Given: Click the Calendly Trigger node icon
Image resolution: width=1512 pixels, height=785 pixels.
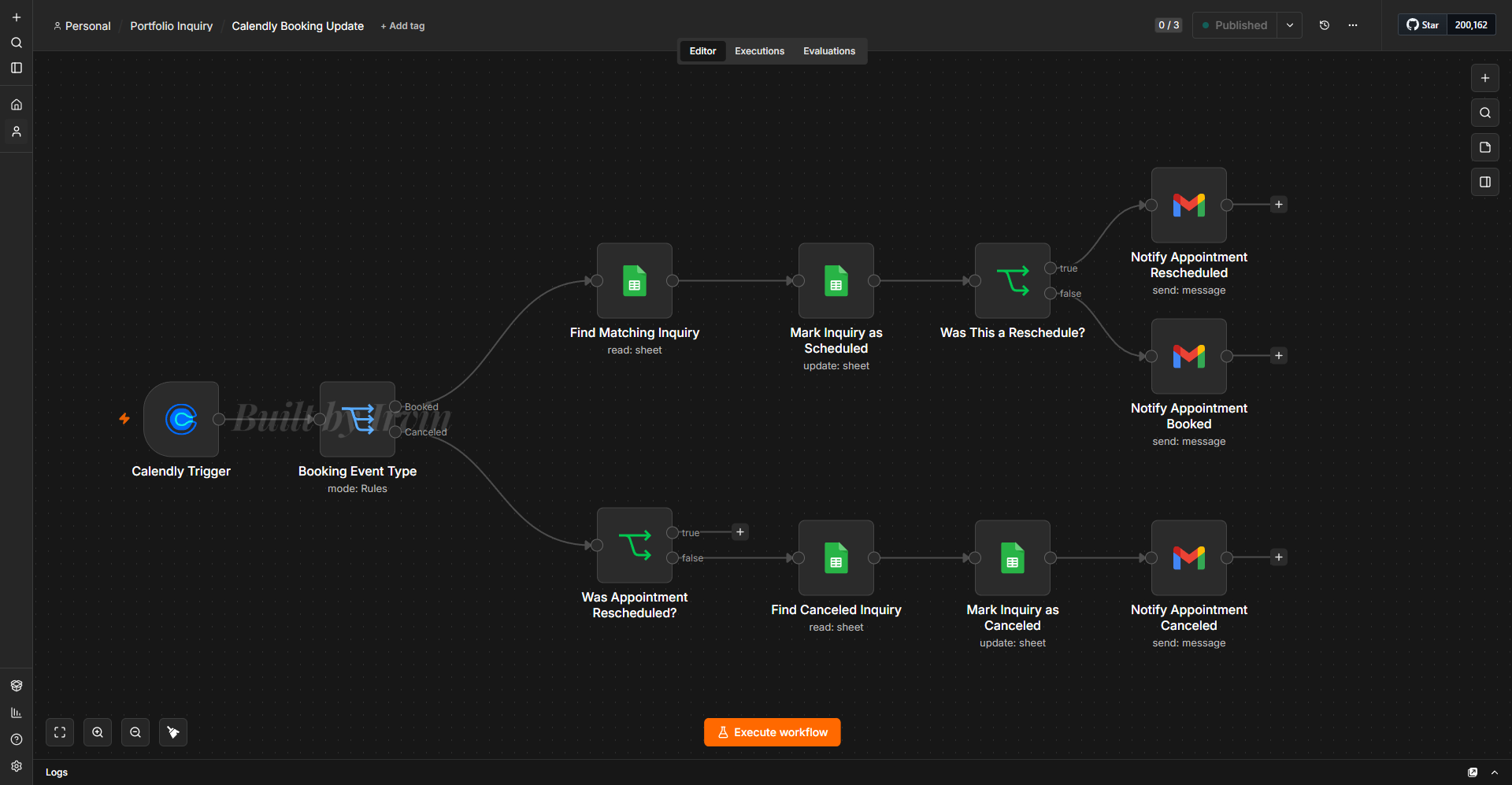Looking at the screenshot, I should click(x=181, y=419).
